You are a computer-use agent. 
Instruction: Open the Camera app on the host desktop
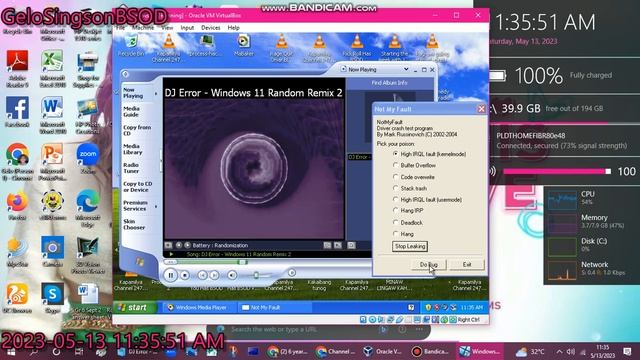pyautogui.click(x=52, y=251)
